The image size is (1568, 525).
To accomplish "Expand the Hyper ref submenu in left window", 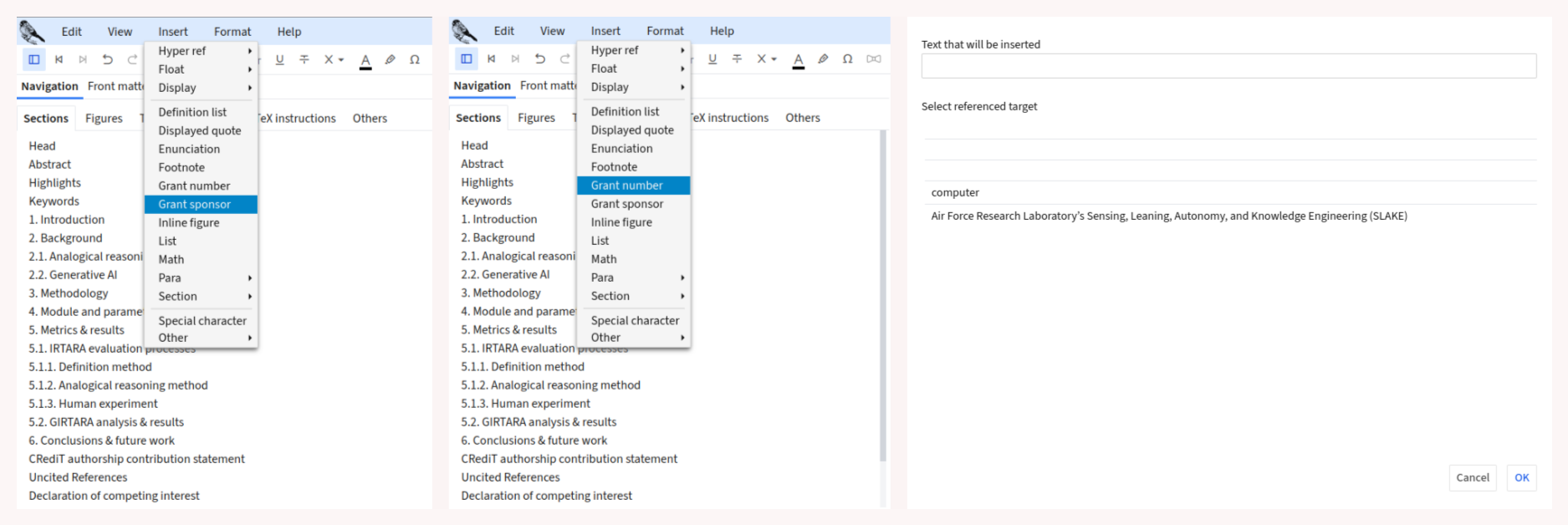I will pyautogui.click(x=201, y=51).
